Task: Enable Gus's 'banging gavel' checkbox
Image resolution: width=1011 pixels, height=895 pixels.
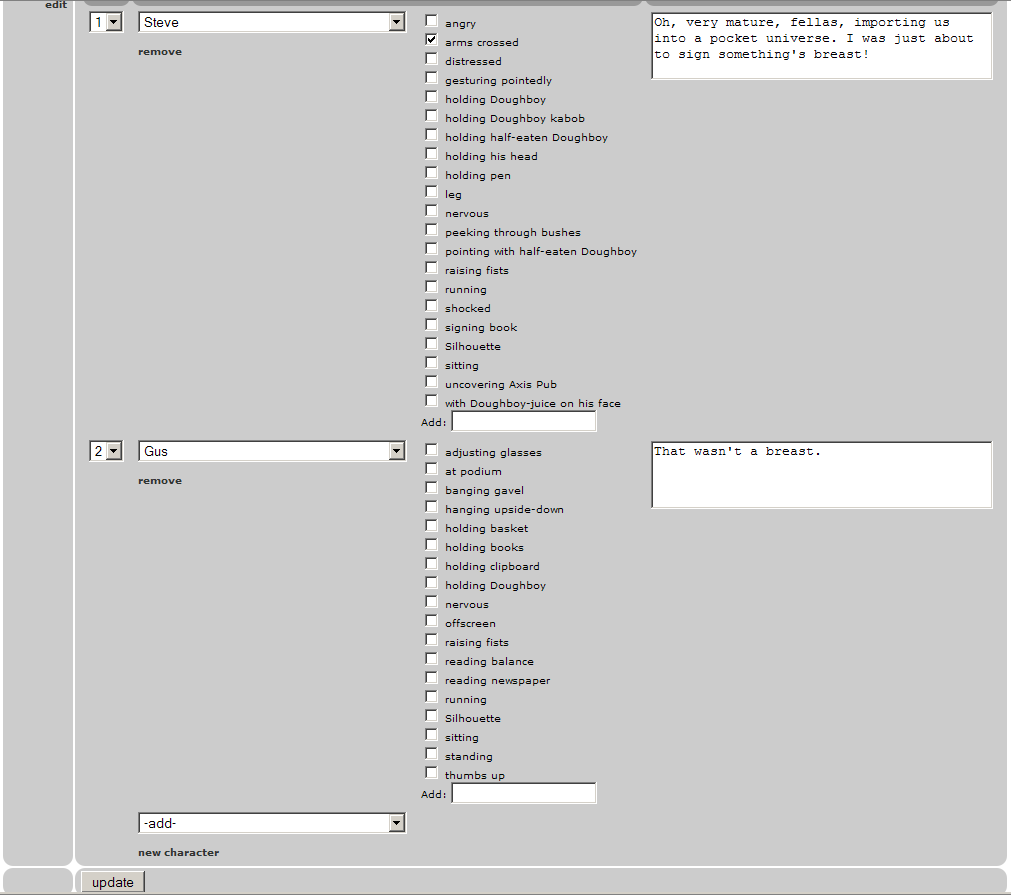Action: point(431,488)
